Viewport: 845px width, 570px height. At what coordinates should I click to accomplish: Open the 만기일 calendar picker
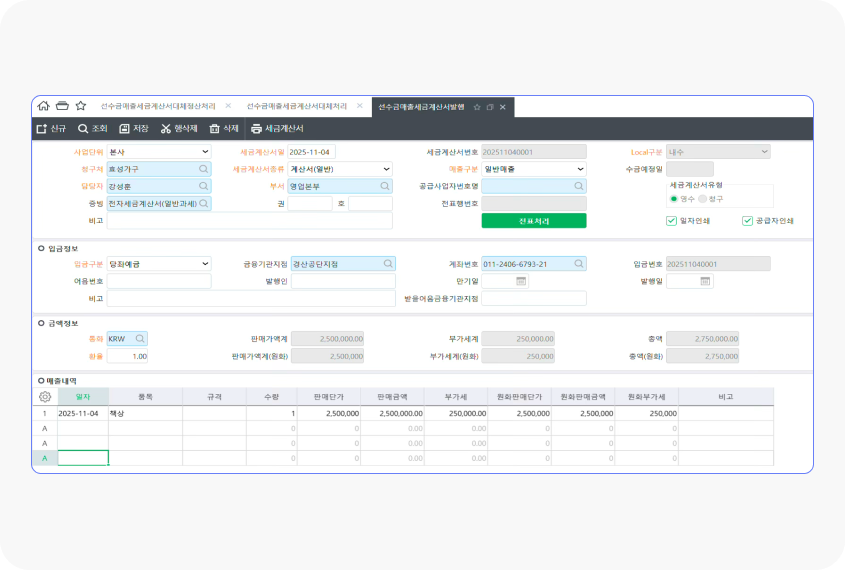click(x=521, y=282)
